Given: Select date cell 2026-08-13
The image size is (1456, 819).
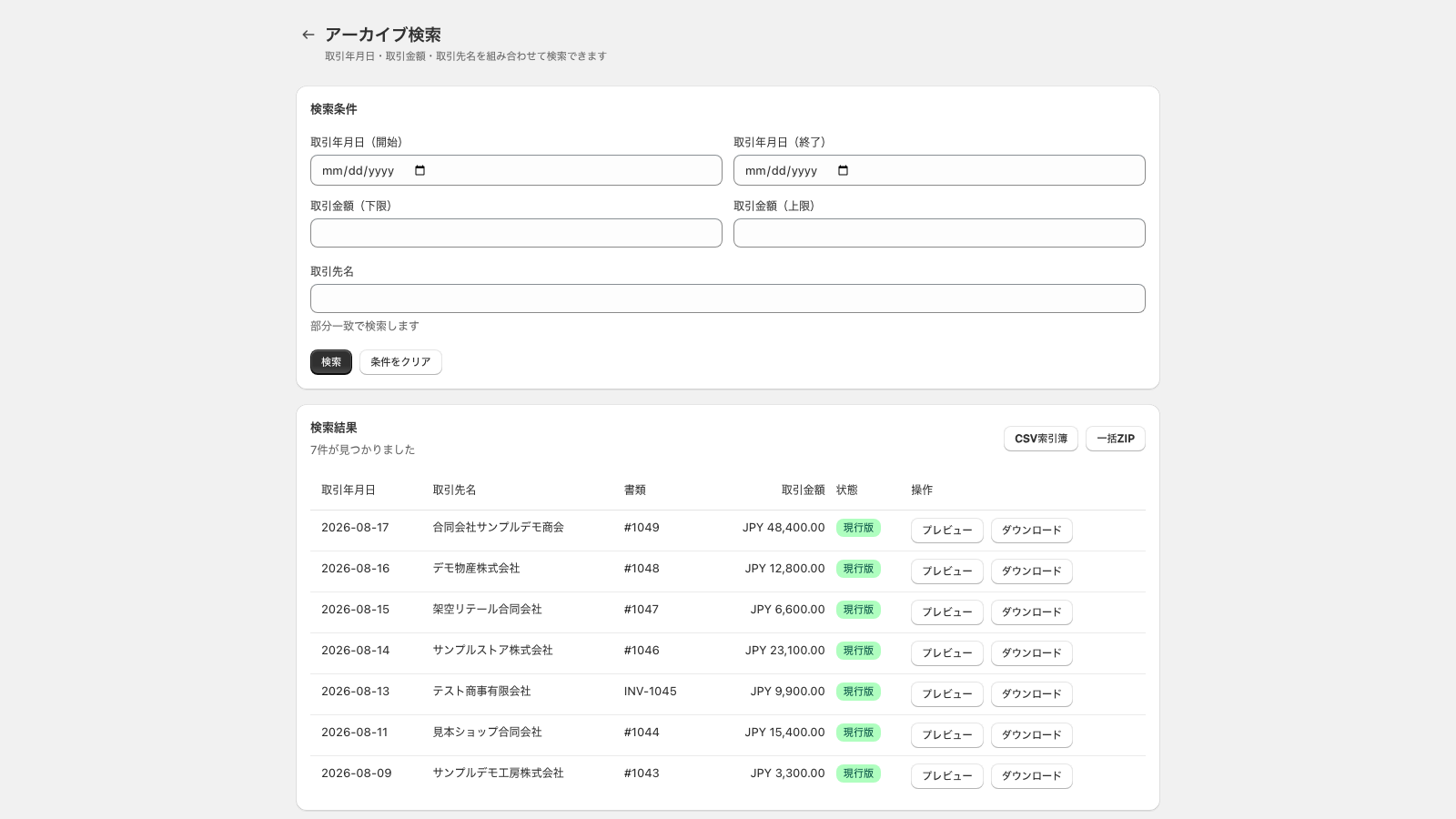Looking at the screenshot, I should tap(355, 691).
